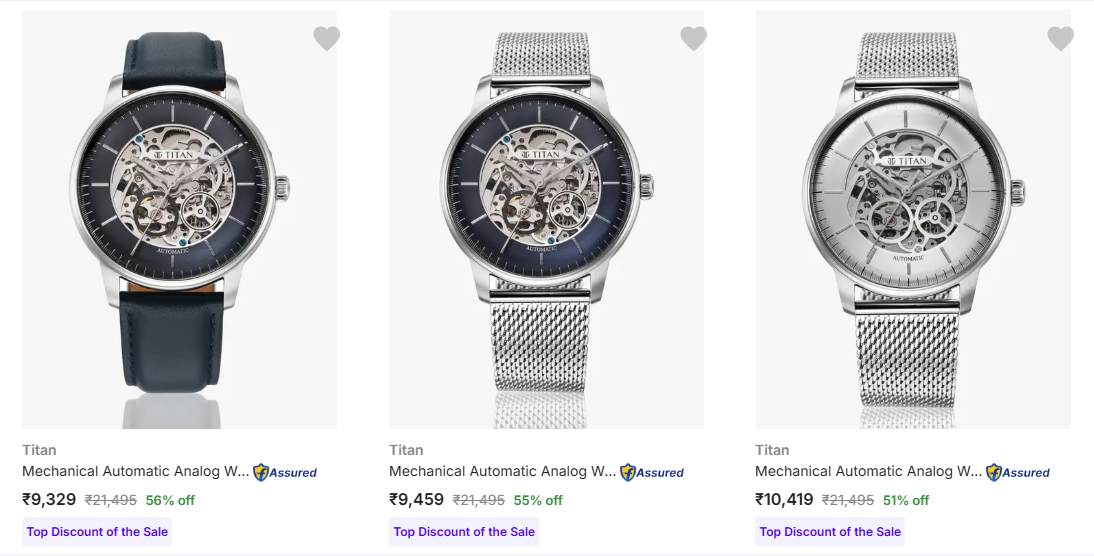
Task: Open the product title above the ₹9,329 price
Action: 136,471
